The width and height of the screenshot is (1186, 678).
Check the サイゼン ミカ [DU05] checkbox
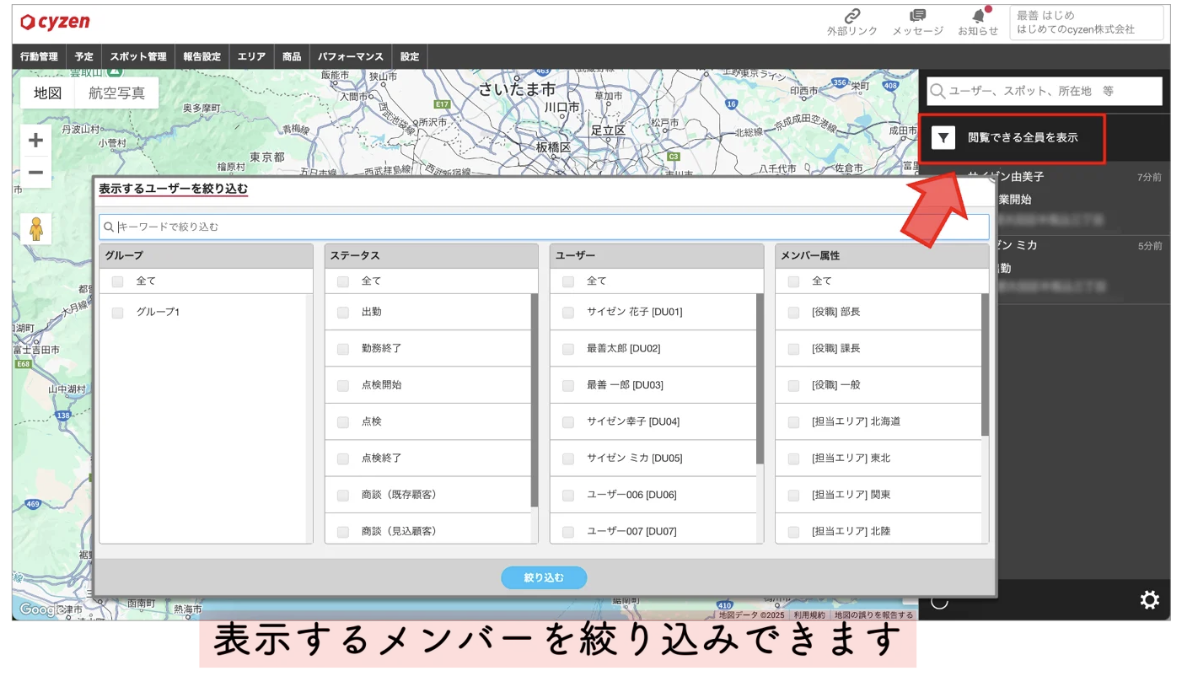pyautogui.click(x=568, y=459)
